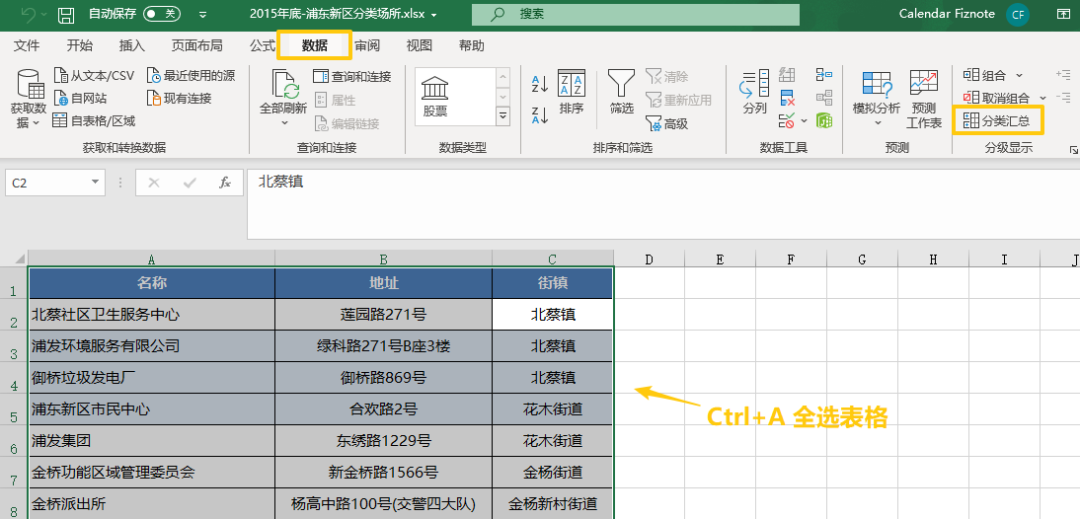Image resolution: width=1080 pixels, height=519 pixels.
Task: Open the Name Box dropdown arrow
Action: (x=94, y=182)
